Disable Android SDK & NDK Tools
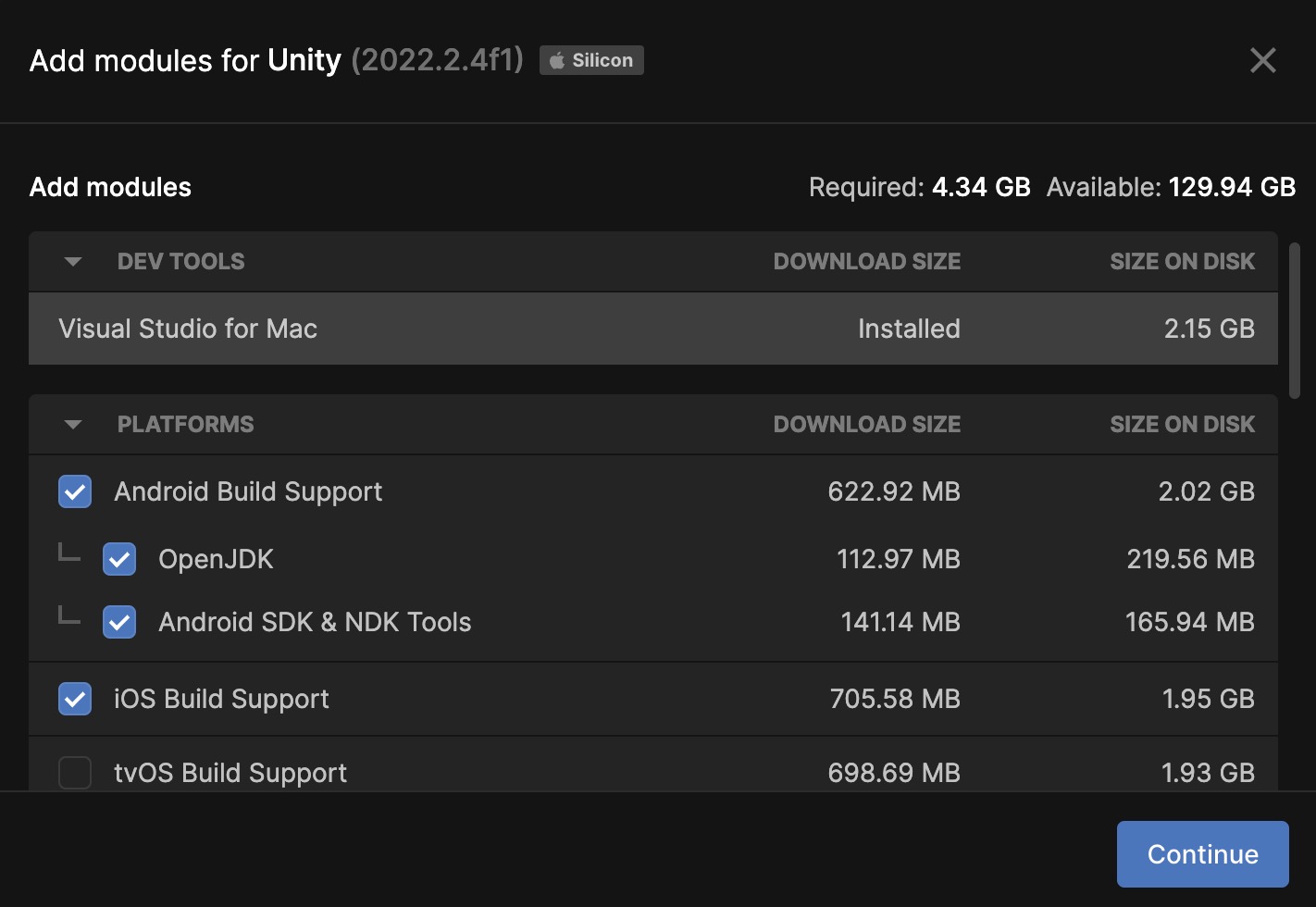This screenshot has height=907, width=1316. coord(119,622)
